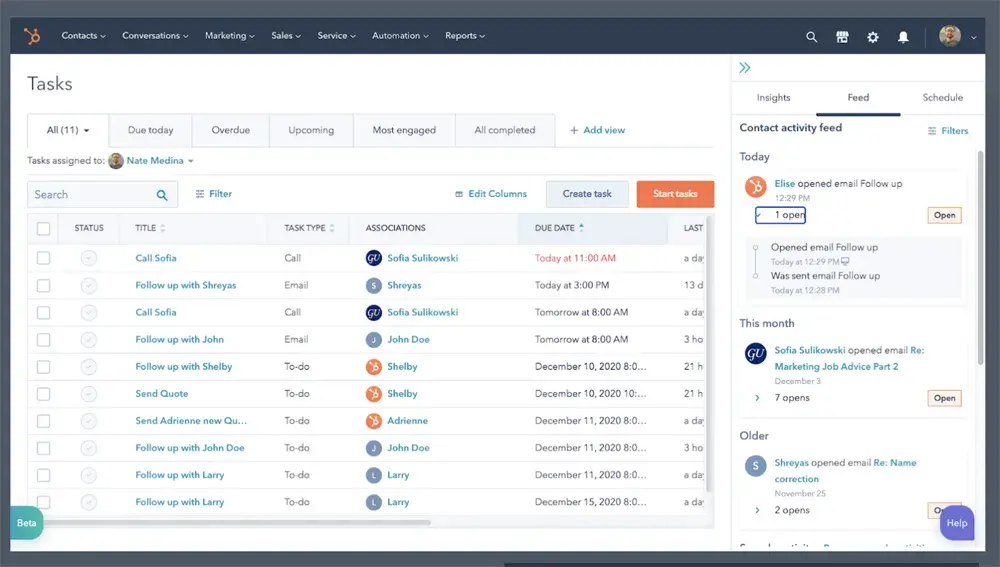Switch to the Schedule tab

(x=942, y=98)
